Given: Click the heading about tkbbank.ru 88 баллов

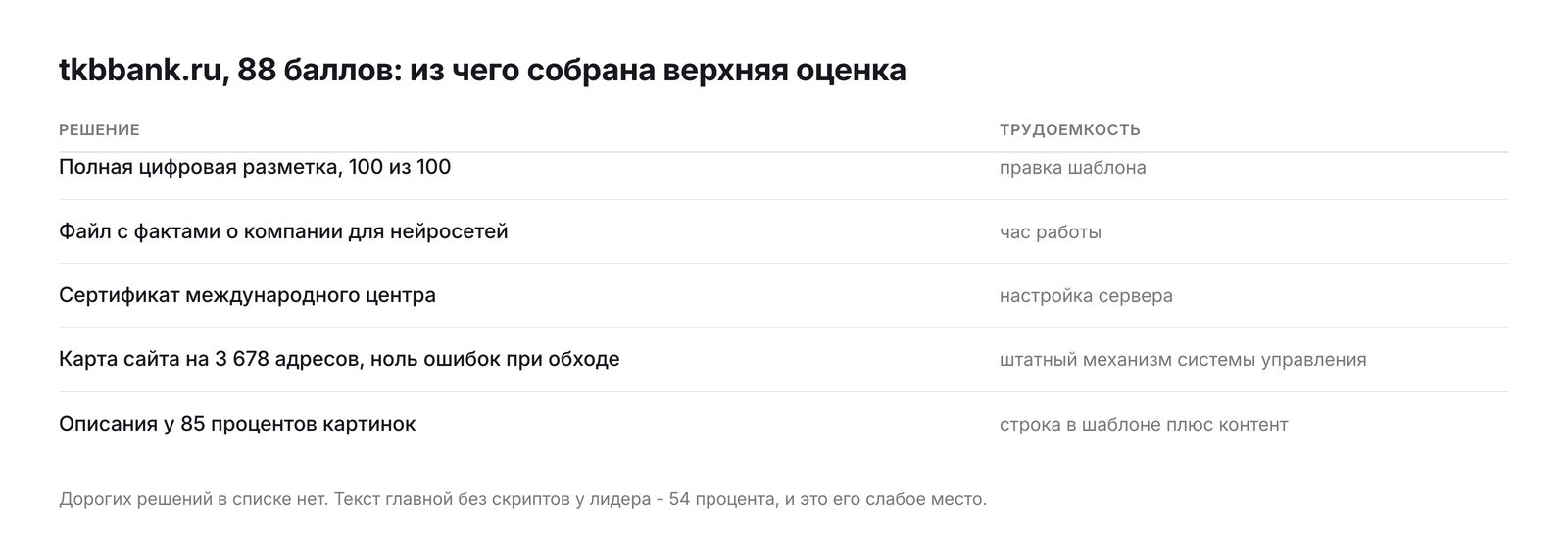Looking at the screenshot, I should [x=482, y=71].
